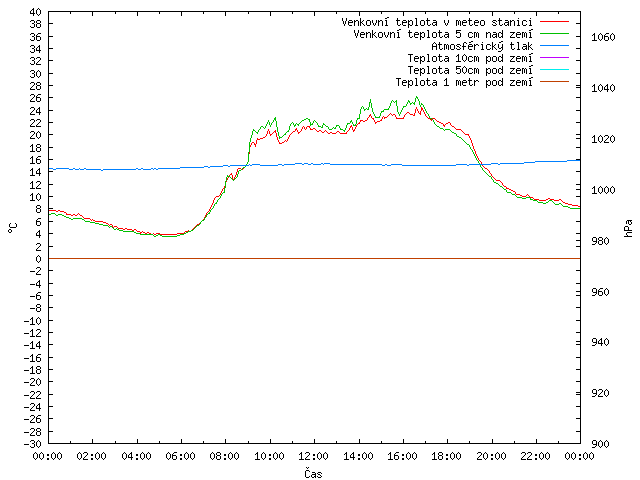Click the '12:00' time axis label

(x=313, y=456)
